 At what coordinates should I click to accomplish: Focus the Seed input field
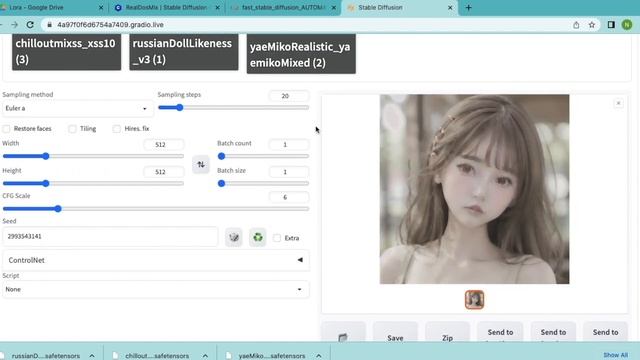coord(110,237)
